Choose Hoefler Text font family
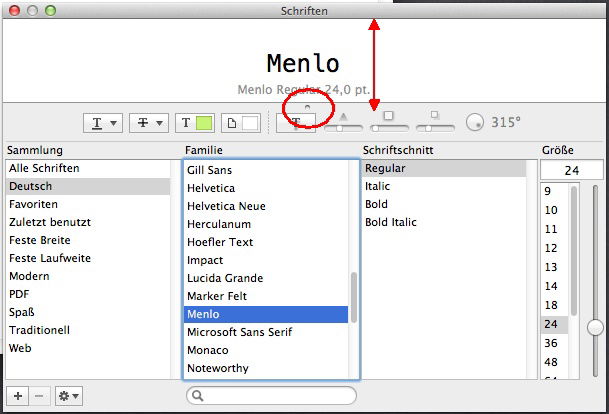This screenshot has height=414, width=609. point(266,242)
